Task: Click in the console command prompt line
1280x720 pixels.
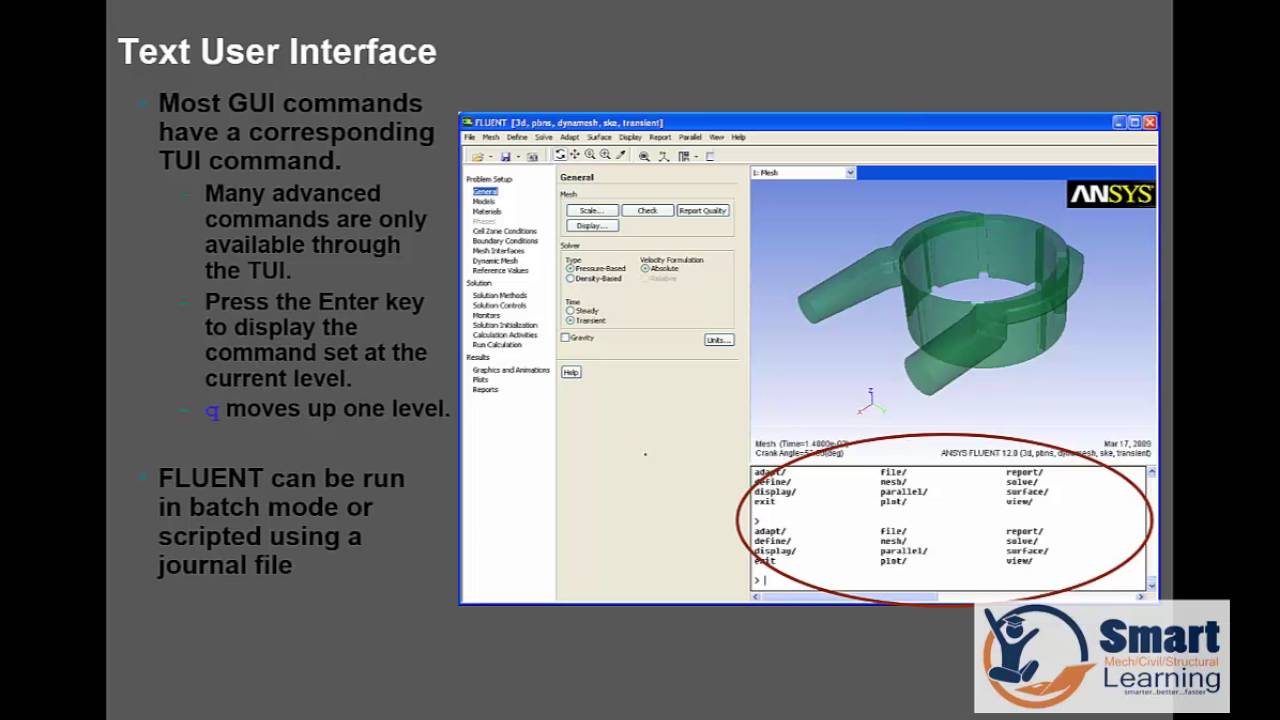Action: [948, 580]
